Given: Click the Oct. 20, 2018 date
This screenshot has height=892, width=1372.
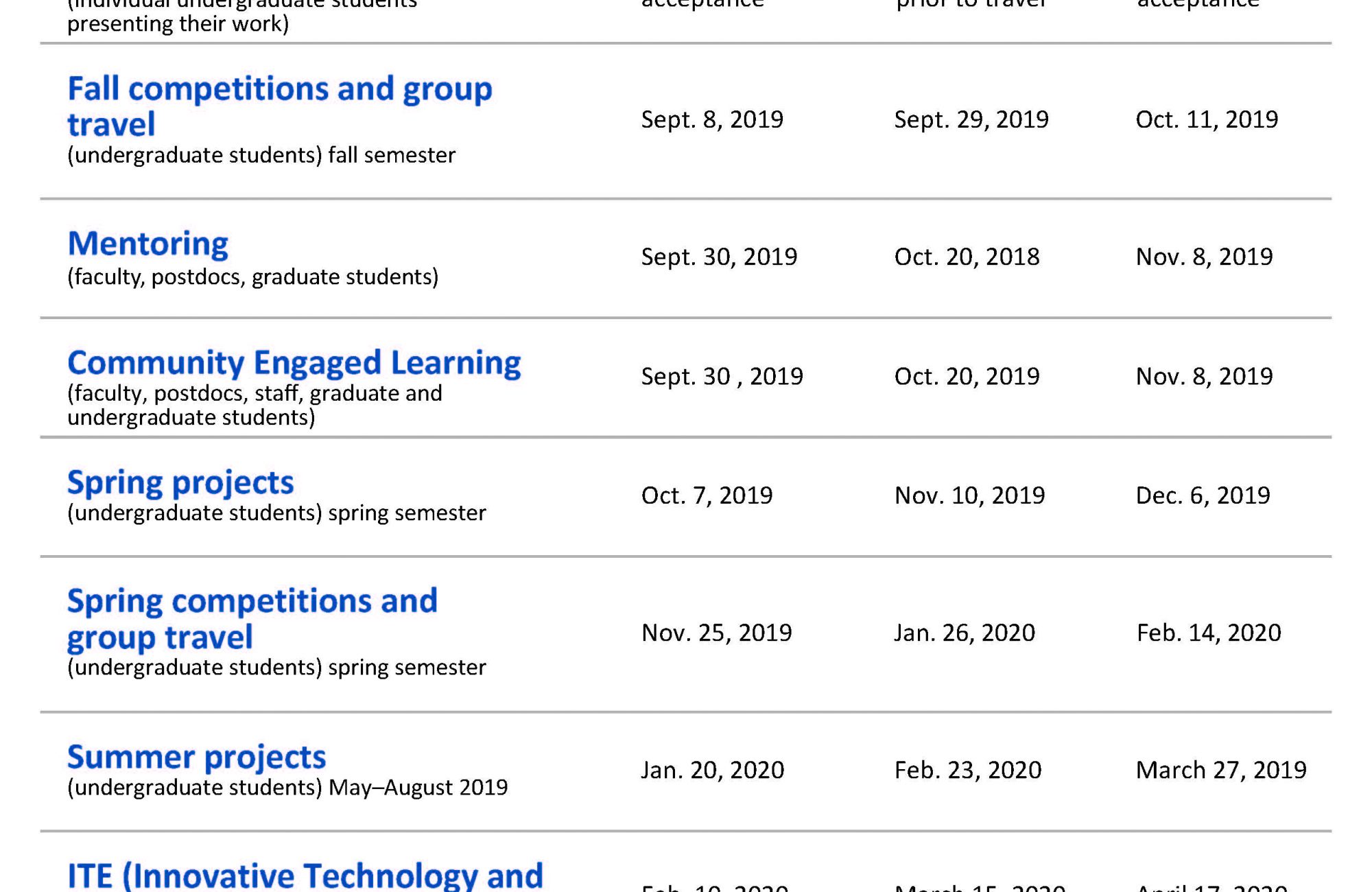Looking at the screenshot, I should click(x=967, y=257).
